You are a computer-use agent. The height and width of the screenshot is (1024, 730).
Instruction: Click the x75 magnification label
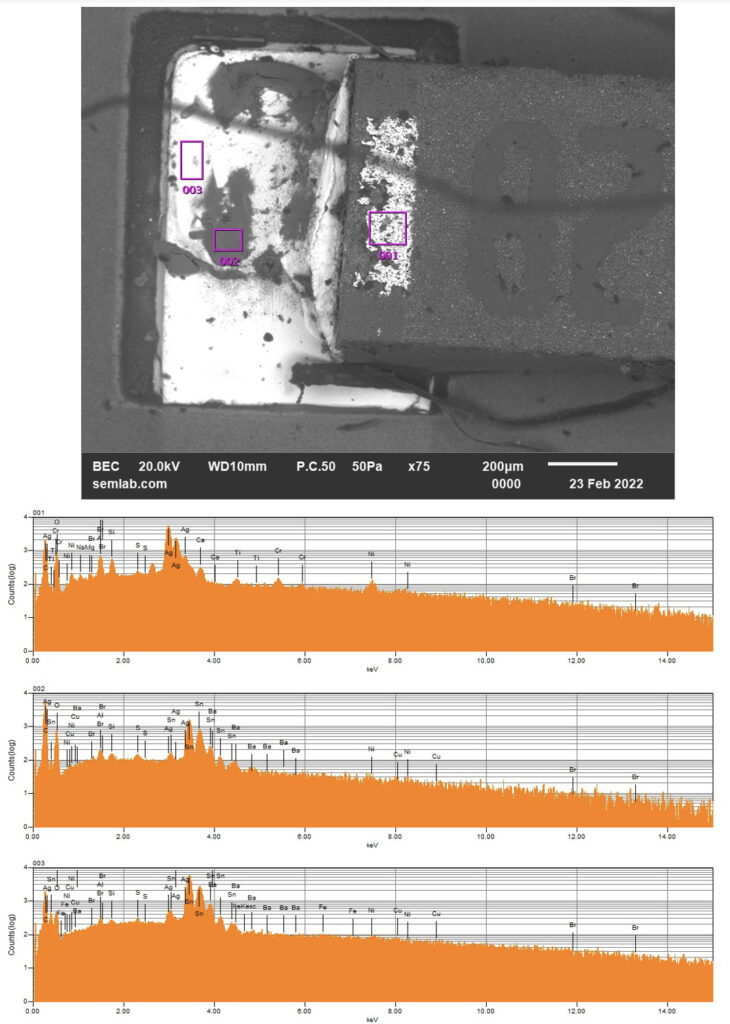point(419,466)
